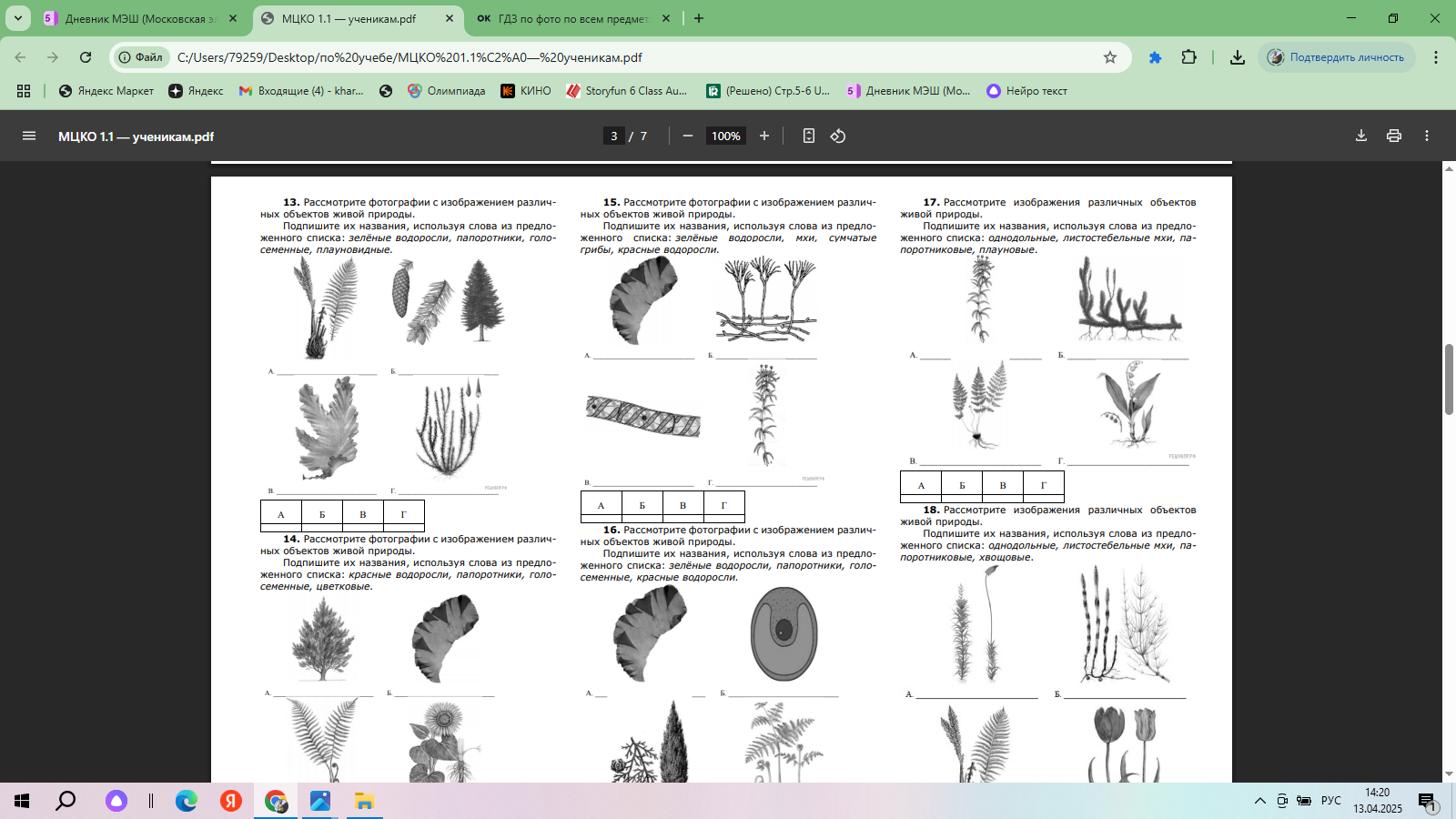
Task: Click the fit to page icon
Action: pyautogui.click(x=808, y=136)
